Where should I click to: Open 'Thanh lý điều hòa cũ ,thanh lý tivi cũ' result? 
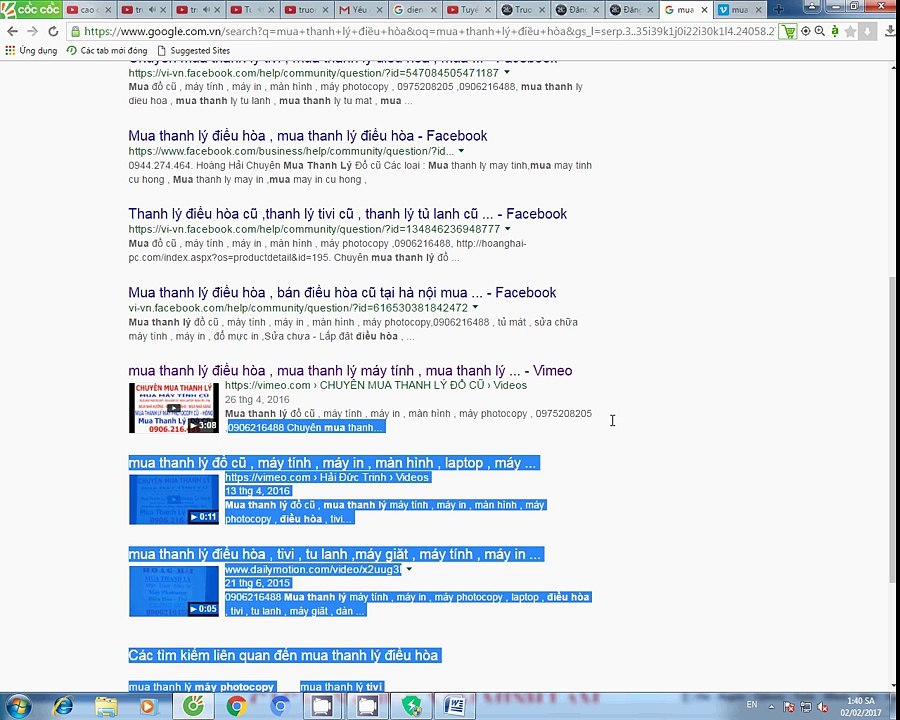347,214
